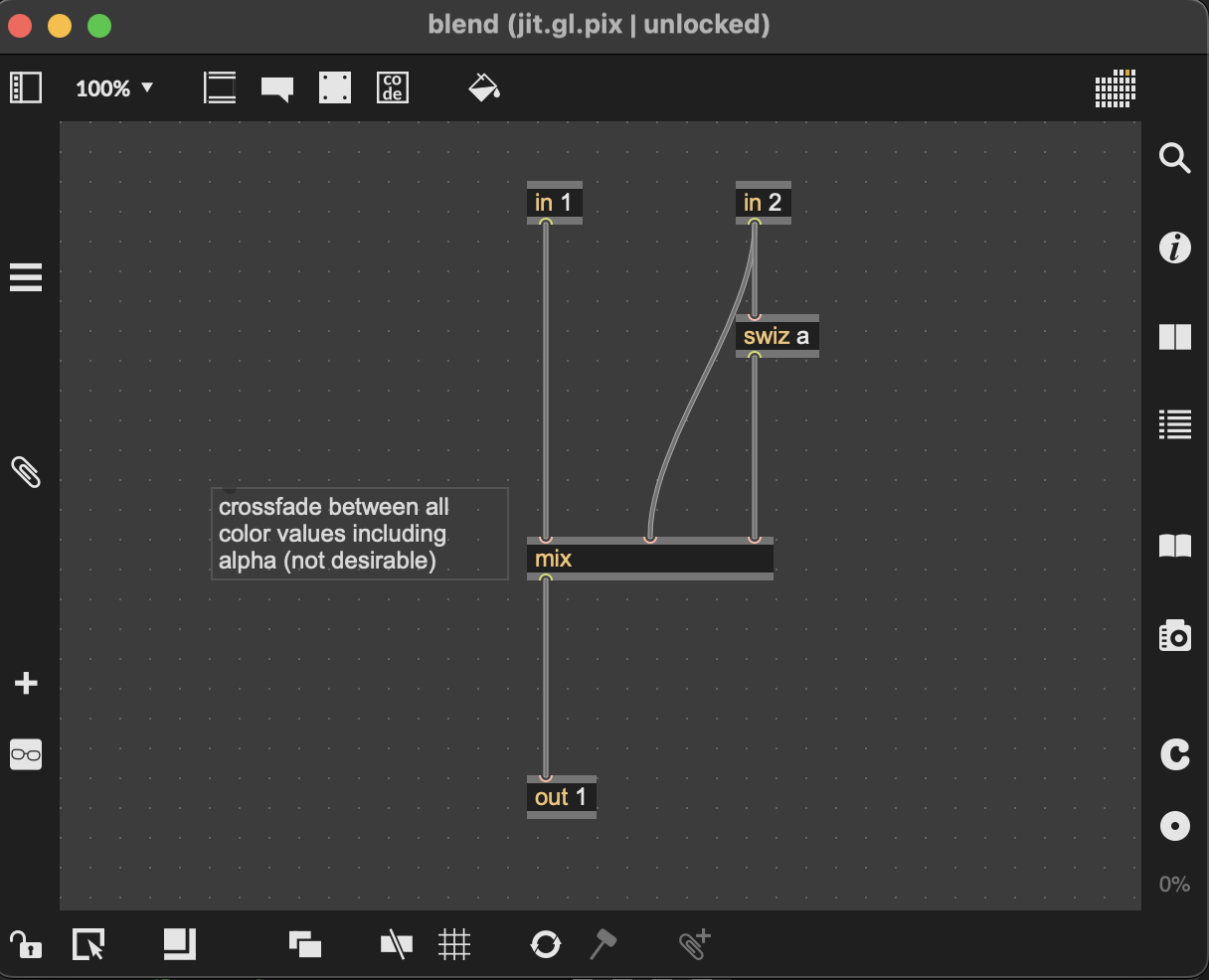The width and height of the screenshot is (1209, 980).
Task: Click the round dot icon above 0%
Action: tap(1175, 826)
